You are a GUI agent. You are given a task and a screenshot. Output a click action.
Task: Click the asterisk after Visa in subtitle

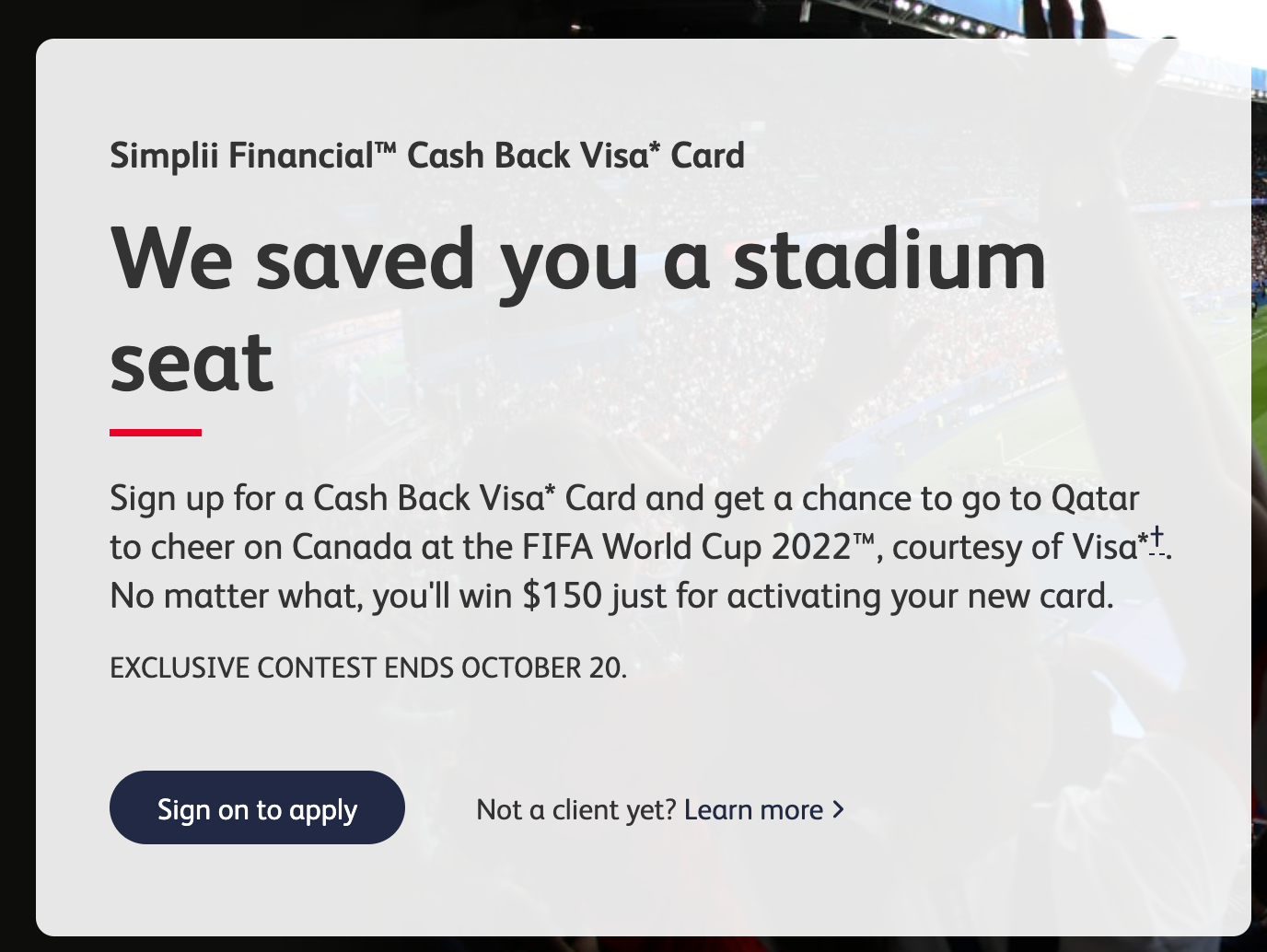tap(655, 147)
